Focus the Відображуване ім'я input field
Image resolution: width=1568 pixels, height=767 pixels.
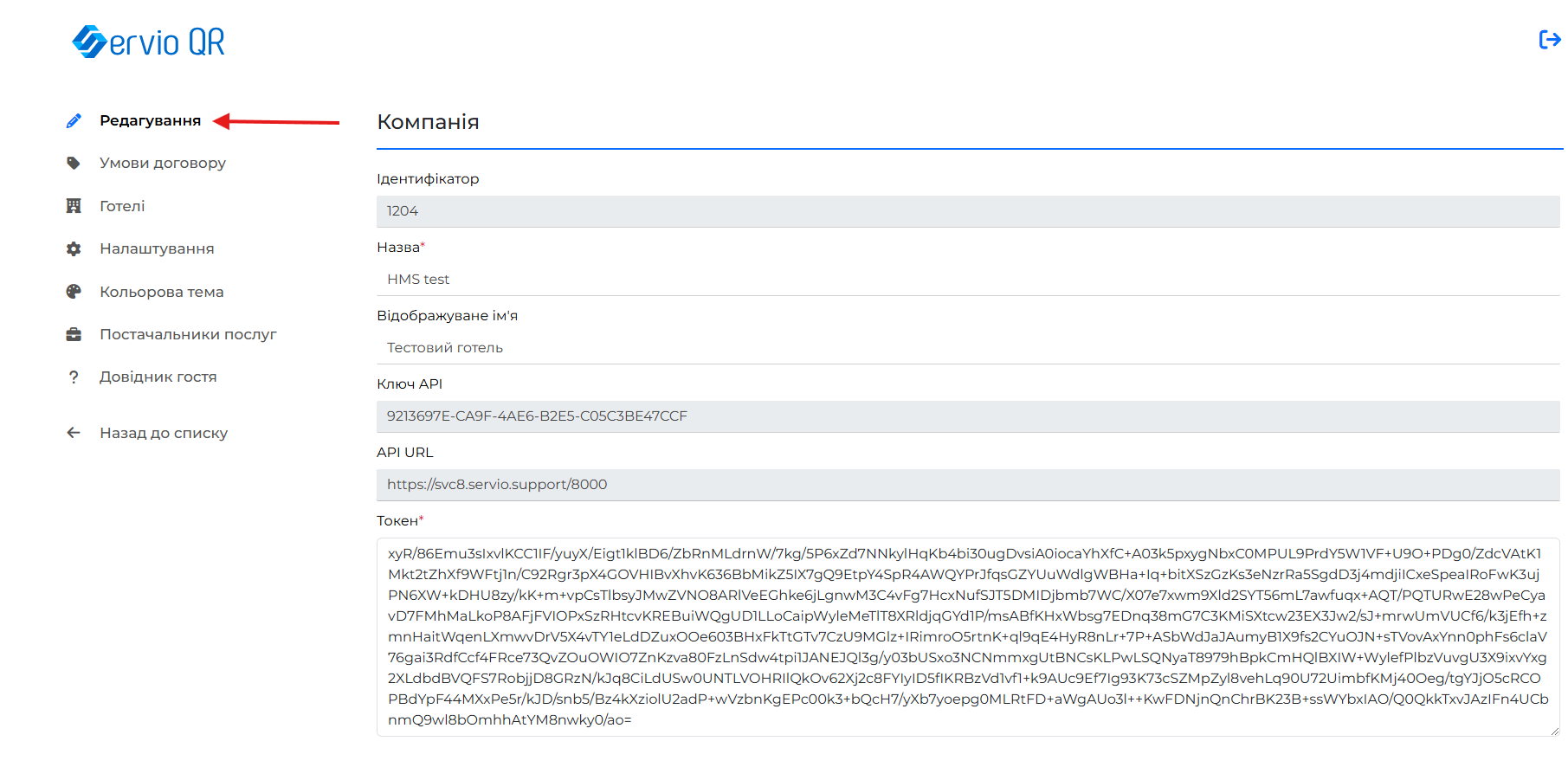pos(967,348)
